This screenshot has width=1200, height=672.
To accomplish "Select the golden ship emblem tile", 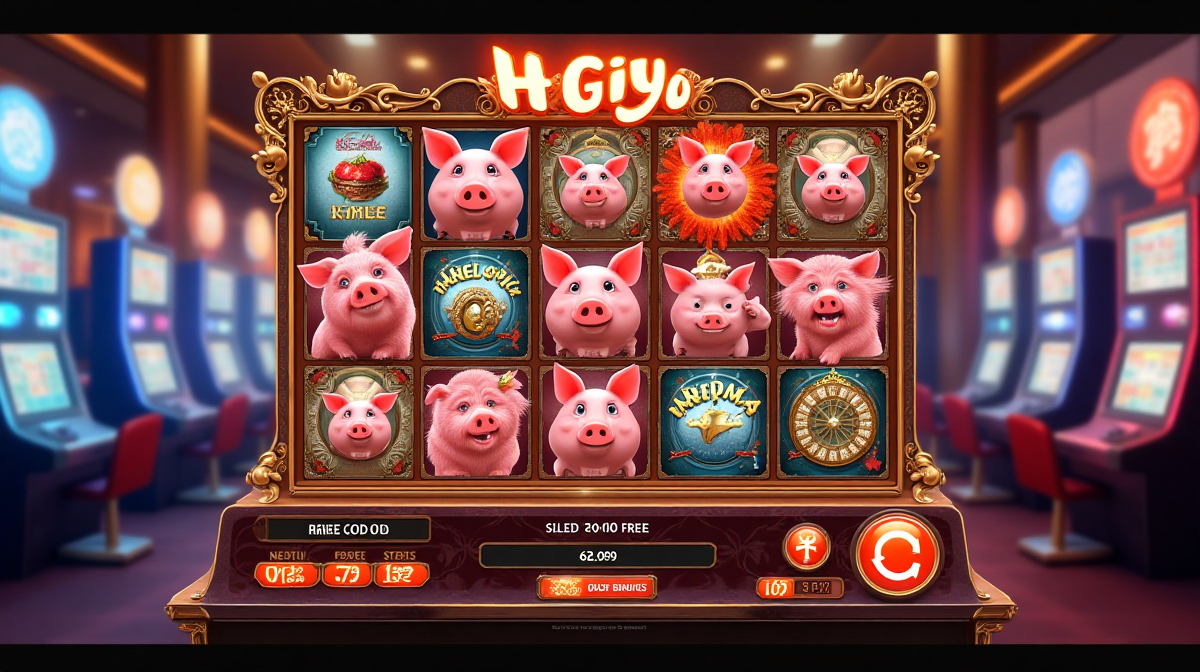I will click(x=714, y=421).
